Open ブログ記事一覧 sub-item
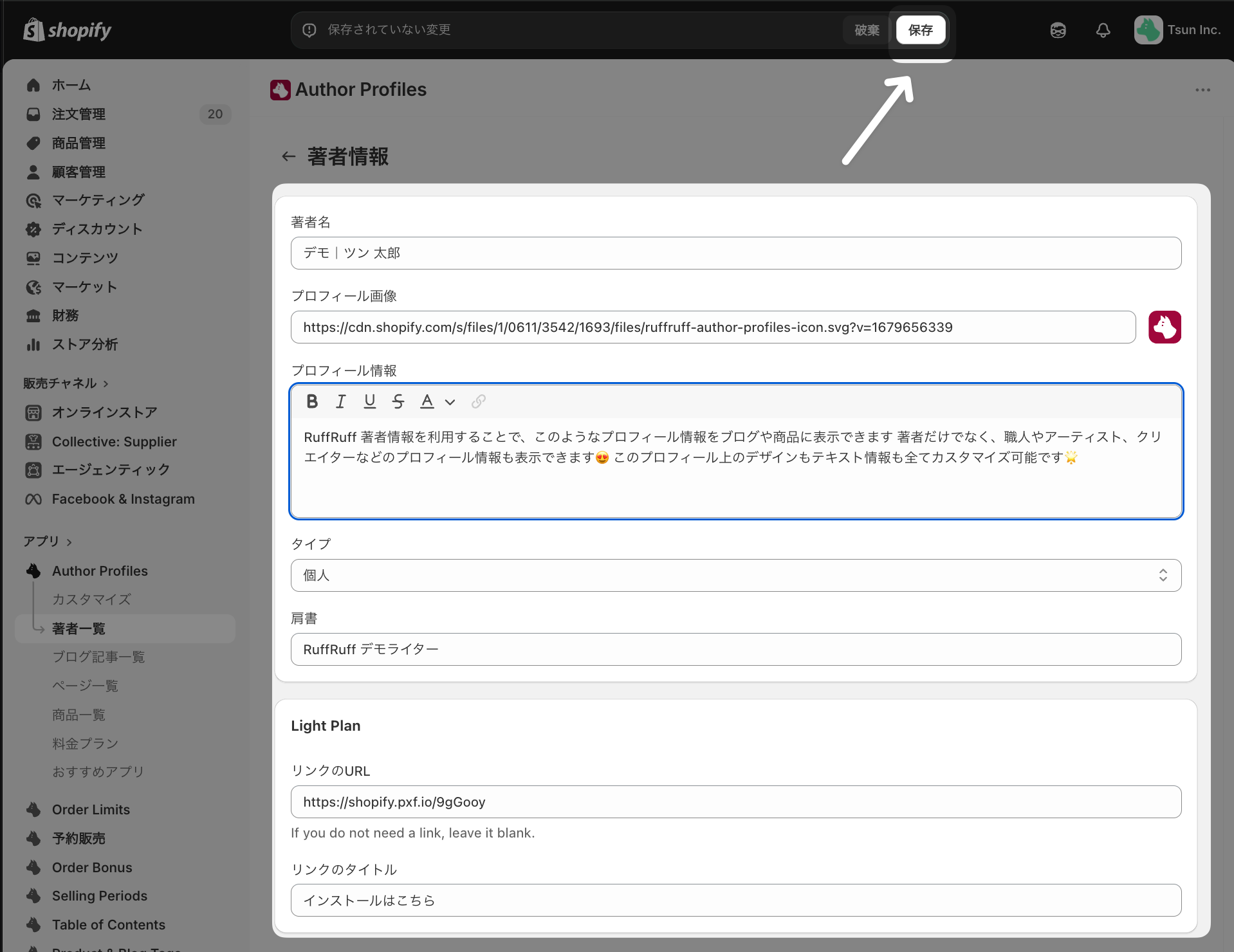The width and height of the screenshot is (1234, 952). pyautogui.click(x=98, y=657)
